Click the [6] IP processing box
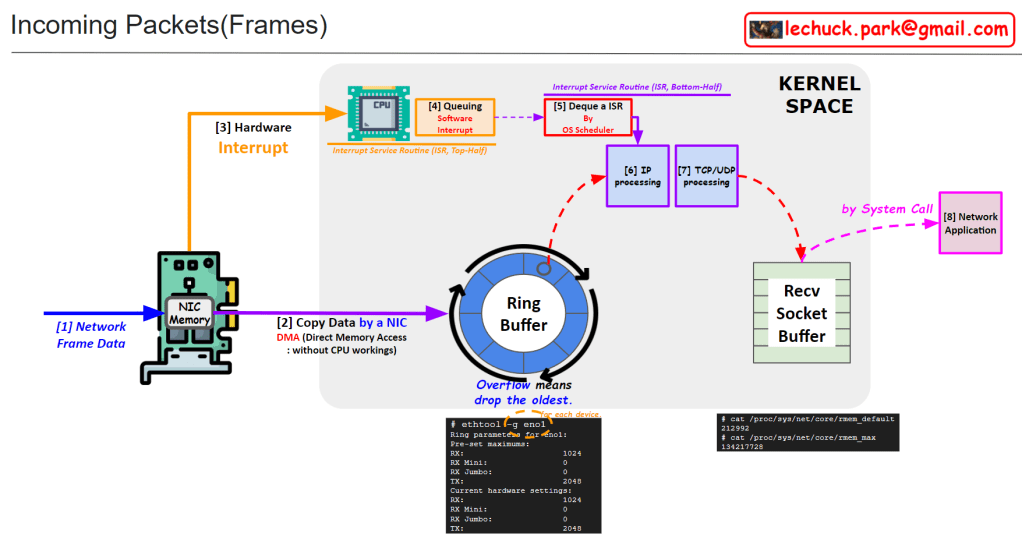The width and height of the screenshot is (1022, 540). coord(637,176)
